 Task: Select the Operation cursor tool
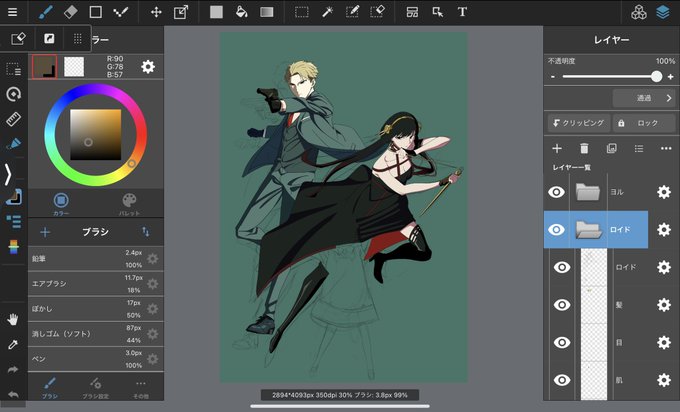point(438,12)
